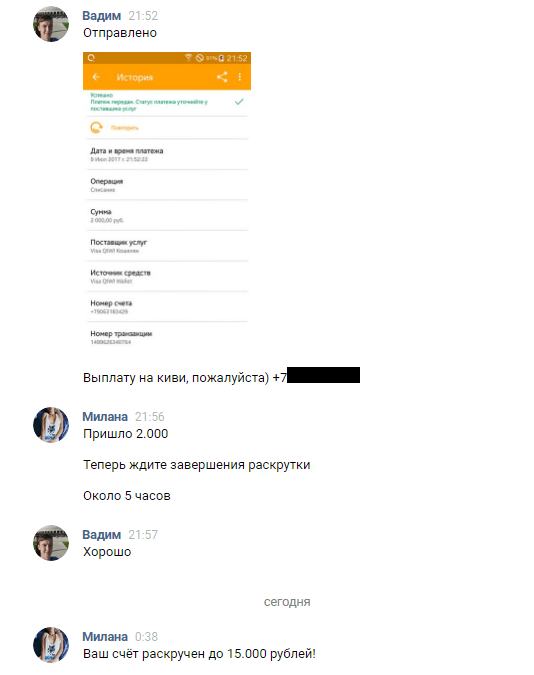Click three-dot menu icon in История header
This screenshot has height=675, width=534.
(x=240, y=77)
